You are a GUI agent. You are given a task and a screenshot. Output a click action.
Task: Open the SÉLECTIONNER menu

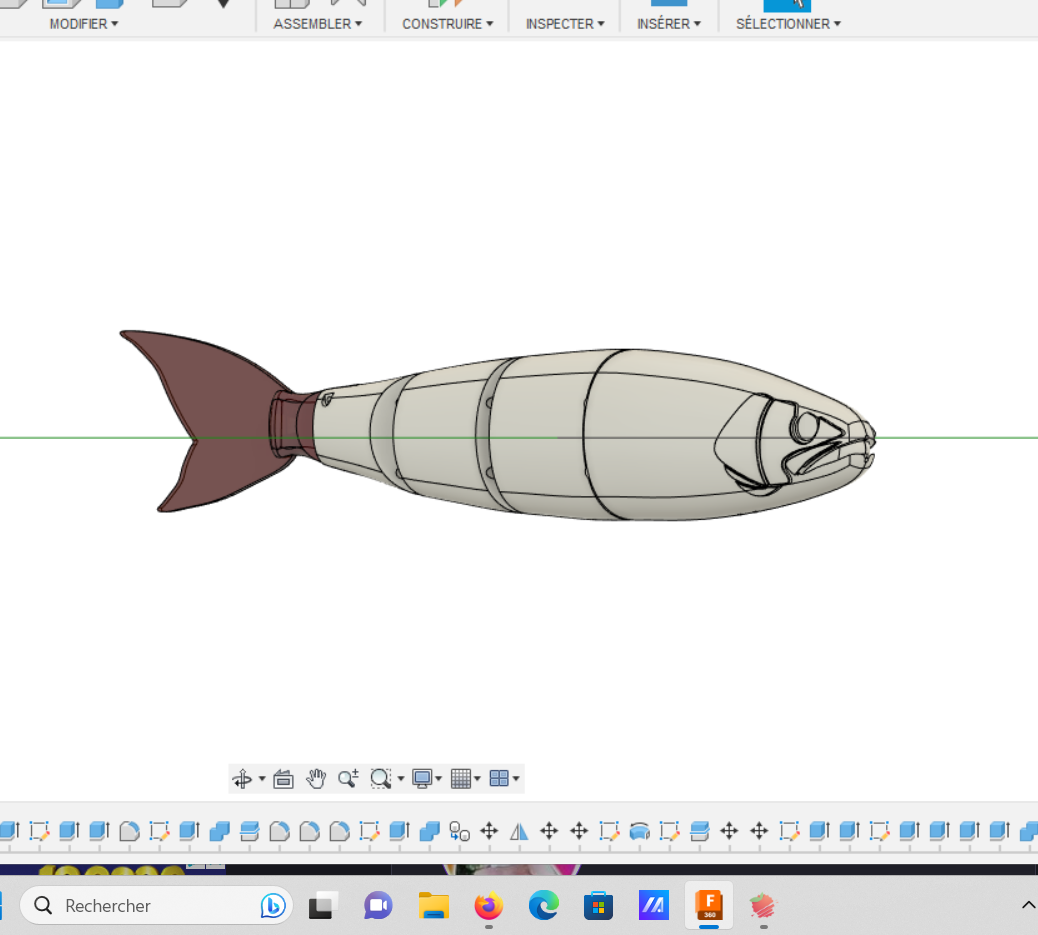[x=788, y=23]
